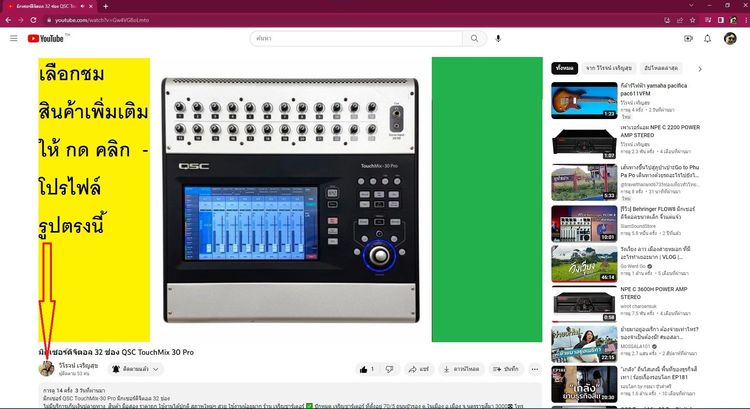Viewport: 750px width, 409px height.
Task: Open the 20:30 EP181 video thumbnail
Action: 584,385
